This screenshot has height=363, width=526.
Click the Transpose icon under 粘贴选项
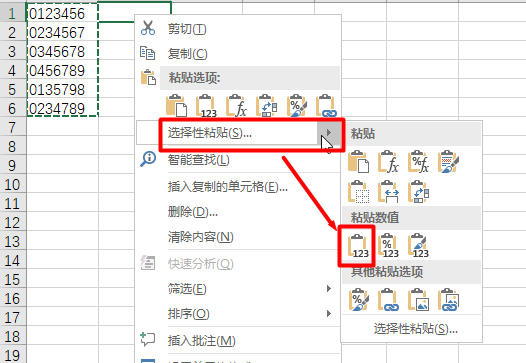tap(266, 106)
